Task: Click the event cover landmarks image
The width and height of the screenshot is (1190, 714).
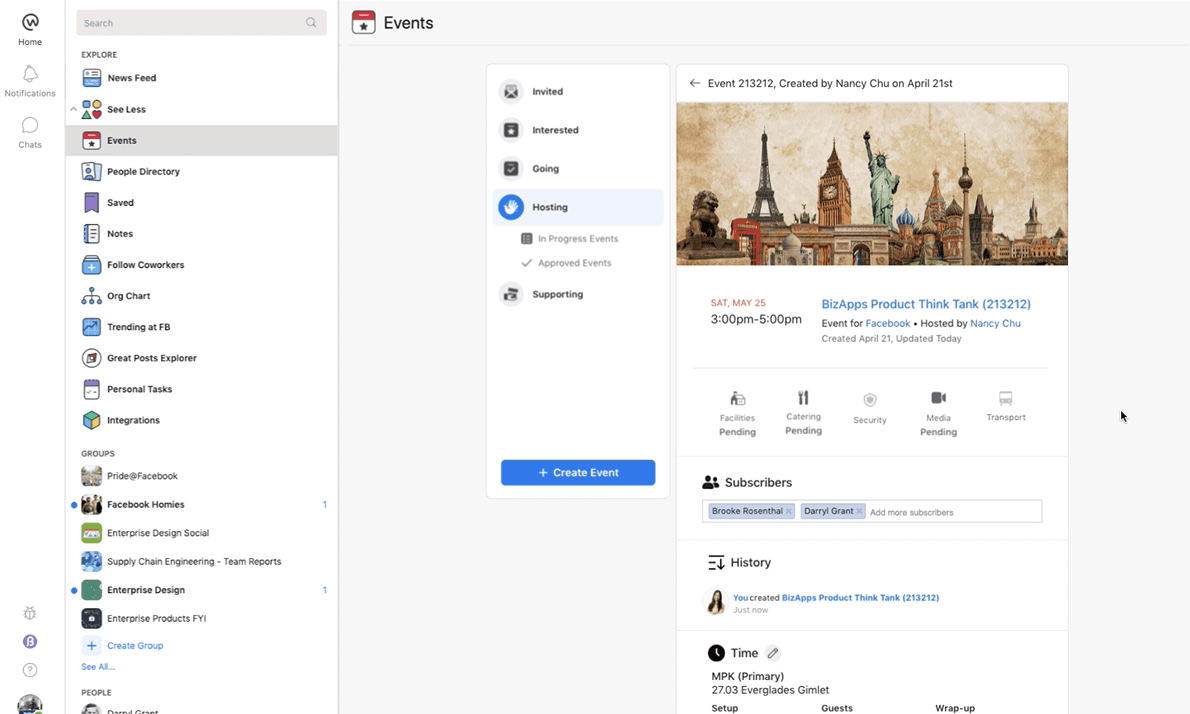Action: (x=872, y=184)
